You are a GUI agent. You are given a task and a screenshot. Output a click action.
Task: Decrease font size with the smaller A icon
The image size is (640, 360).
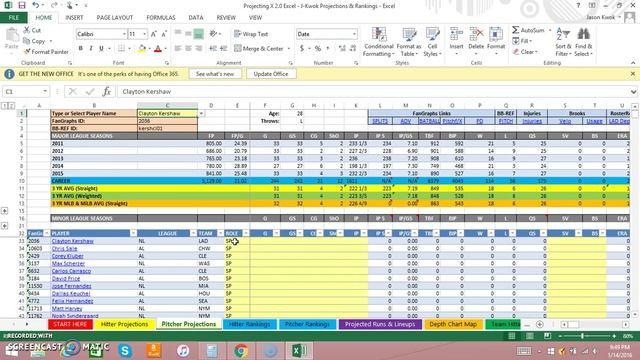click(164, 34)
